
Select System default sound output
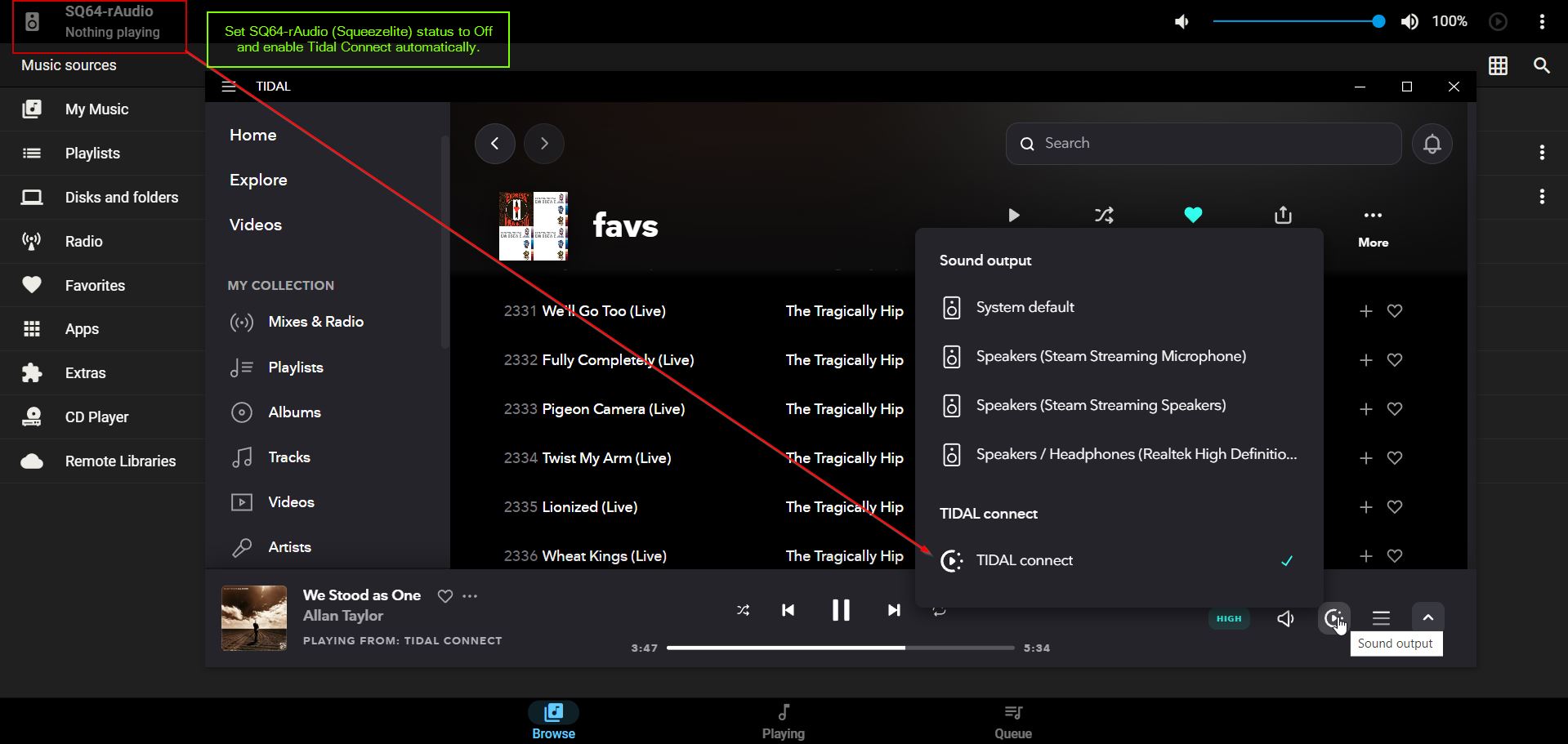pyautogui.click(x=1119, y=308)
